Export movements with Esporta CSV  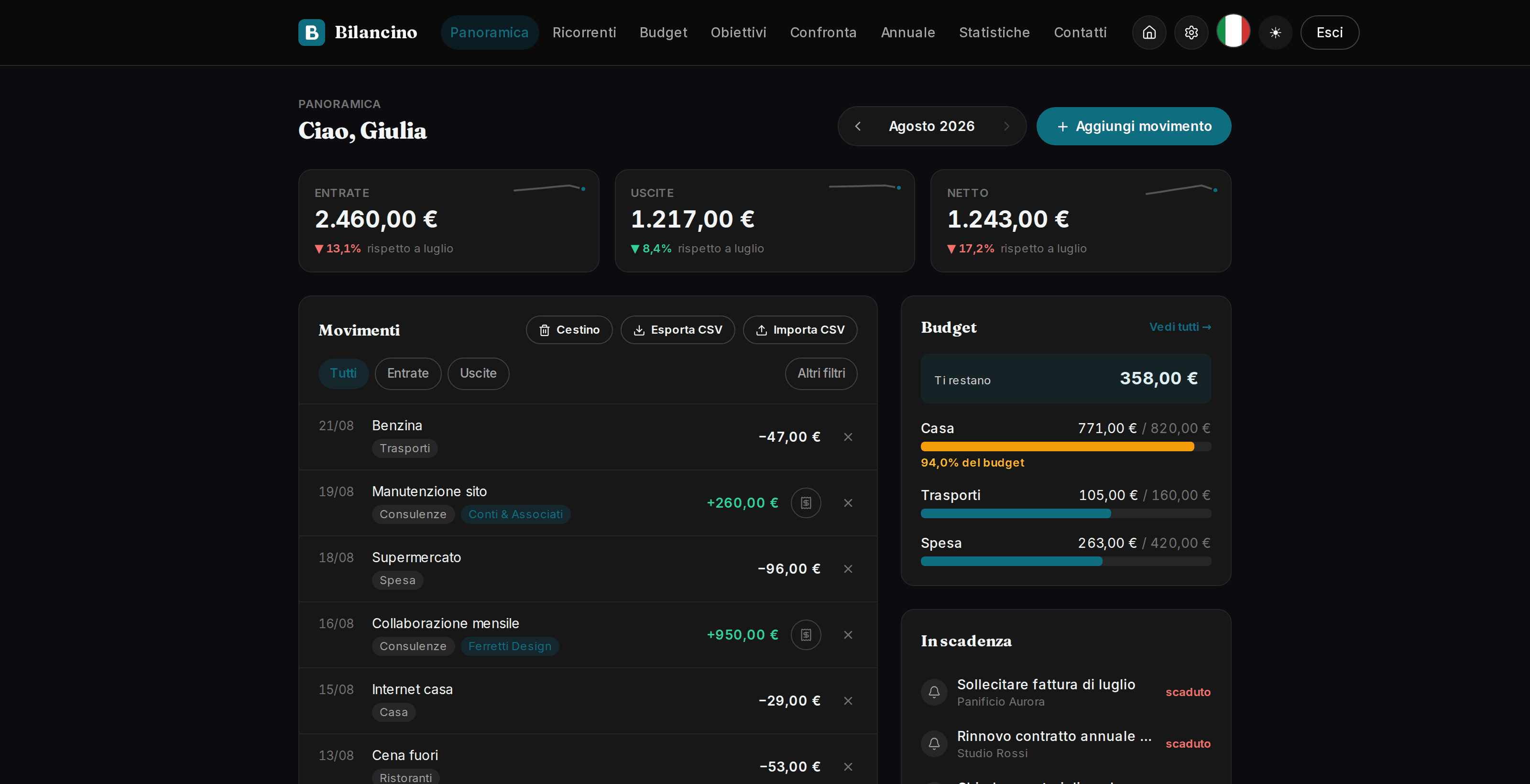pos(678,330)
